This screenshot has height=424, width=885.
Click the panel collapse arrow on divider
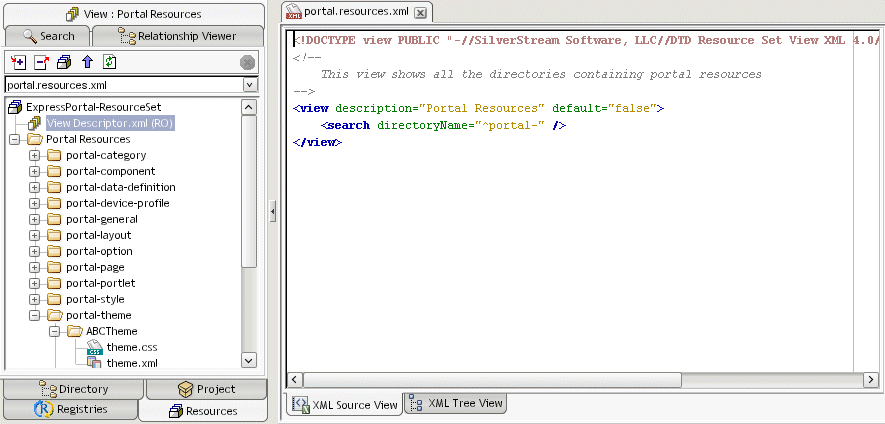click(x=273, y=212)
